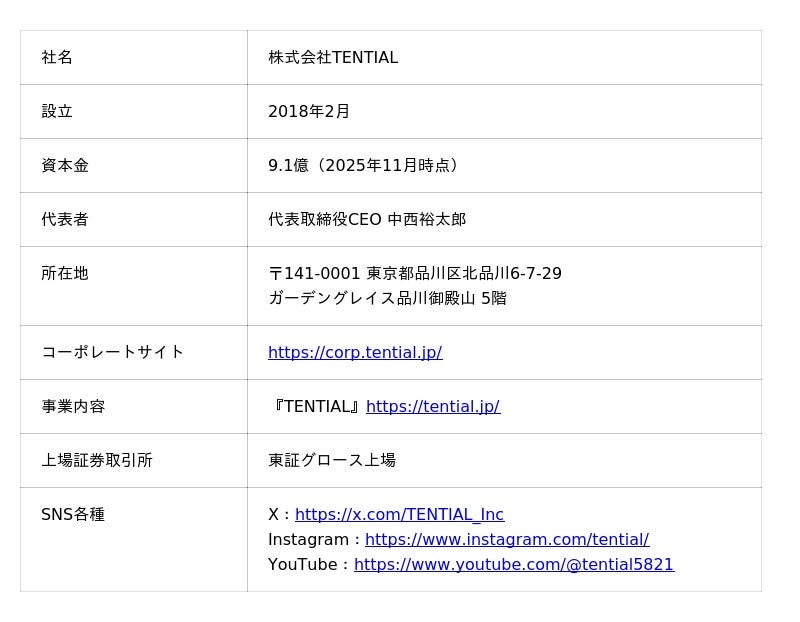Click the 資本金 row label
Image resolution: width=800 pixels, height=622 pixels.
pos(65,165)
